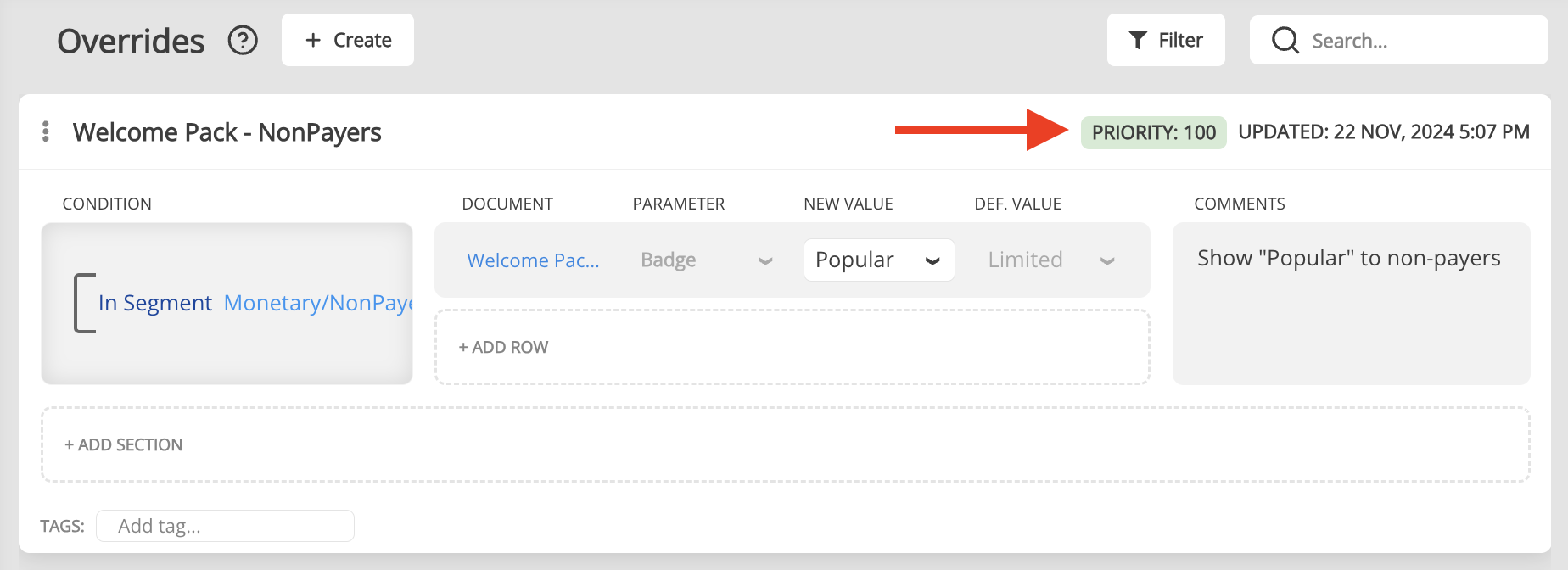Select the Welcome Pack - NonPayers title
The height and width of the screenshot is (570, 1568).
point(227,132)
